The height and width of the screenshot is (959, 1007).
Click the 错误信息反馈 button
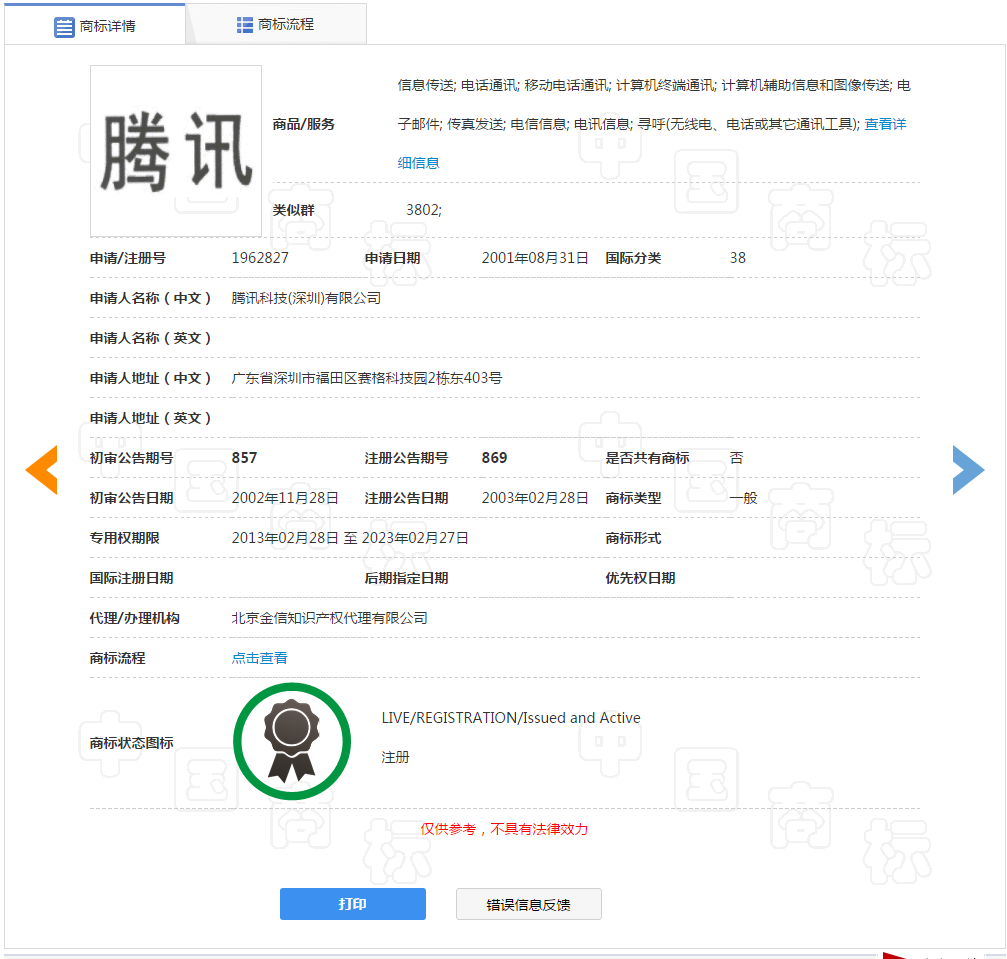(x=529, y=904)
